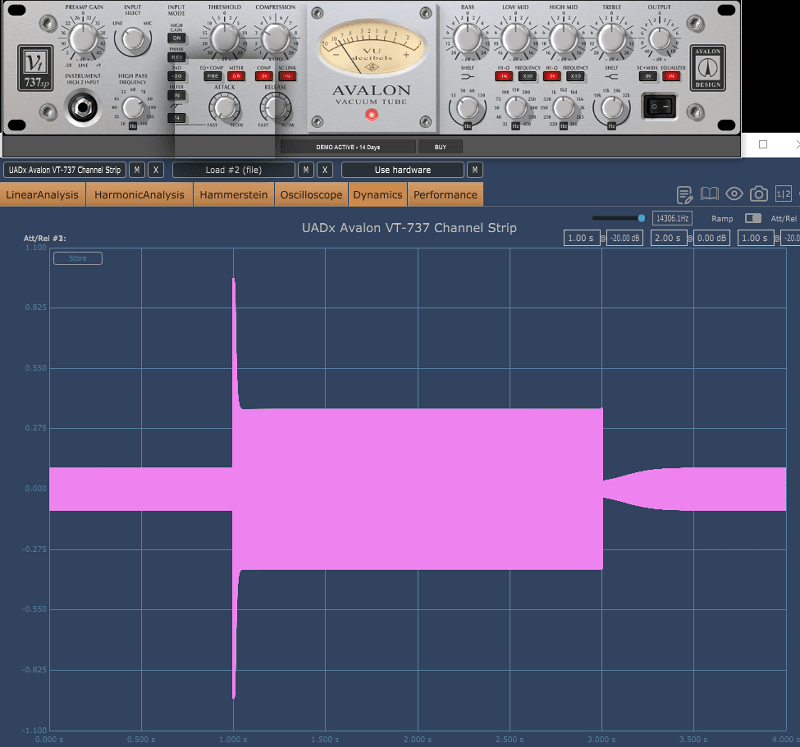Click the High Pass Frequency knob

click(x=133, y=108)
